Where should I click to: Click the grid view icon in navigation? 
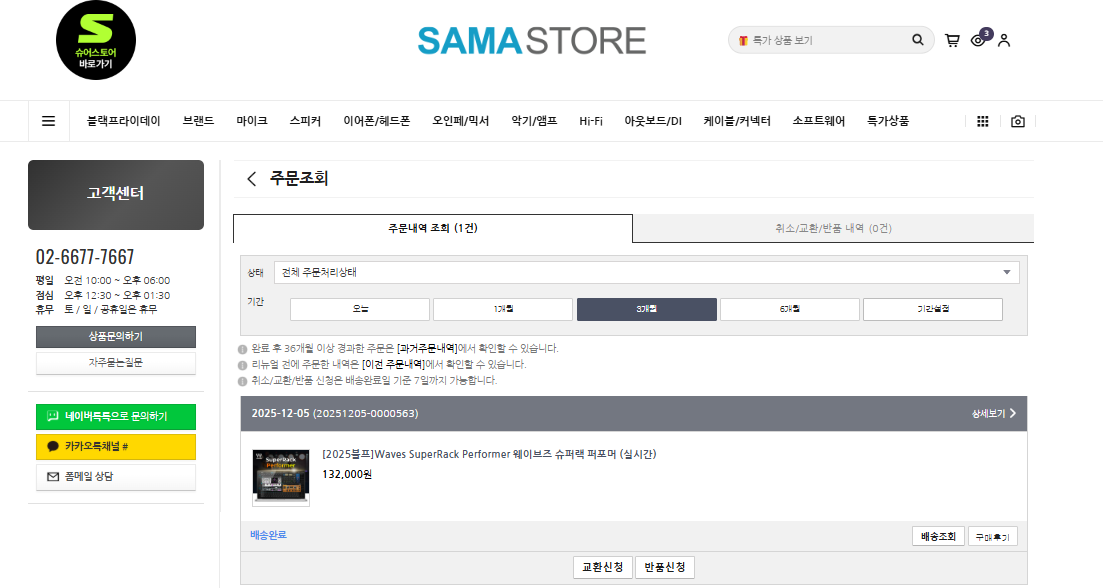coord(982,121)
